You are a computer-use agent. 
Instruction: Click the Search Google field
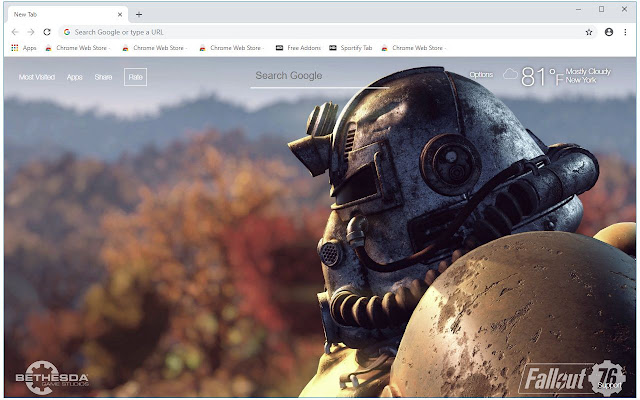[x=319, y=76]
